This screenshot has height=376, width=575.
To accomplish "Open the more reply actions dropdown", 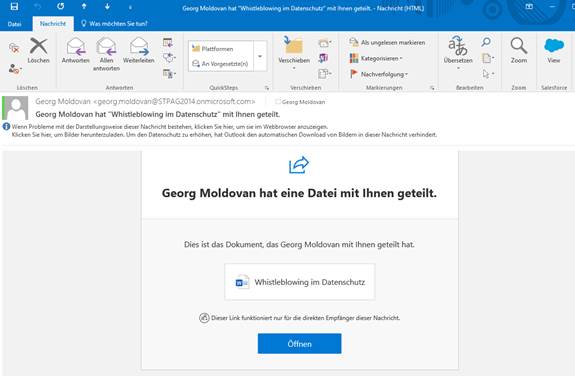I will click(x=169, y=73).
